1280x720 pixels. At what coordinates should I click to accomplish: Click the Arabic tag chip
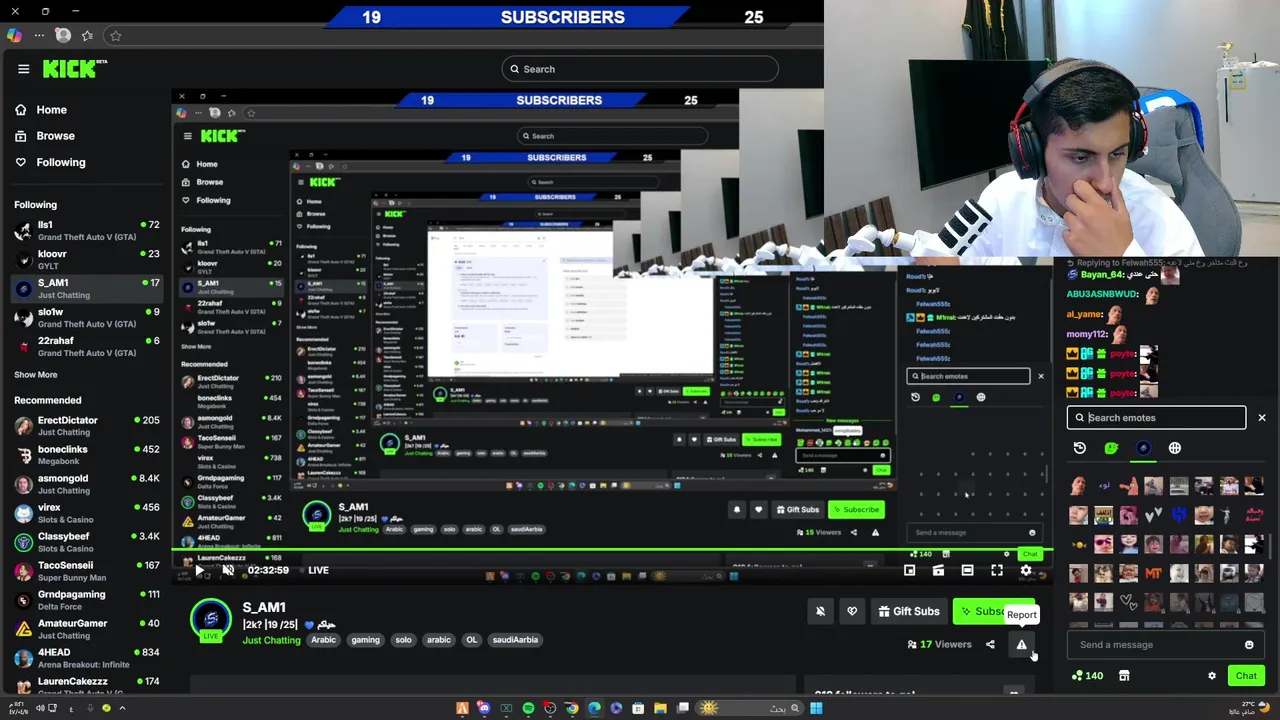(323, 640)
